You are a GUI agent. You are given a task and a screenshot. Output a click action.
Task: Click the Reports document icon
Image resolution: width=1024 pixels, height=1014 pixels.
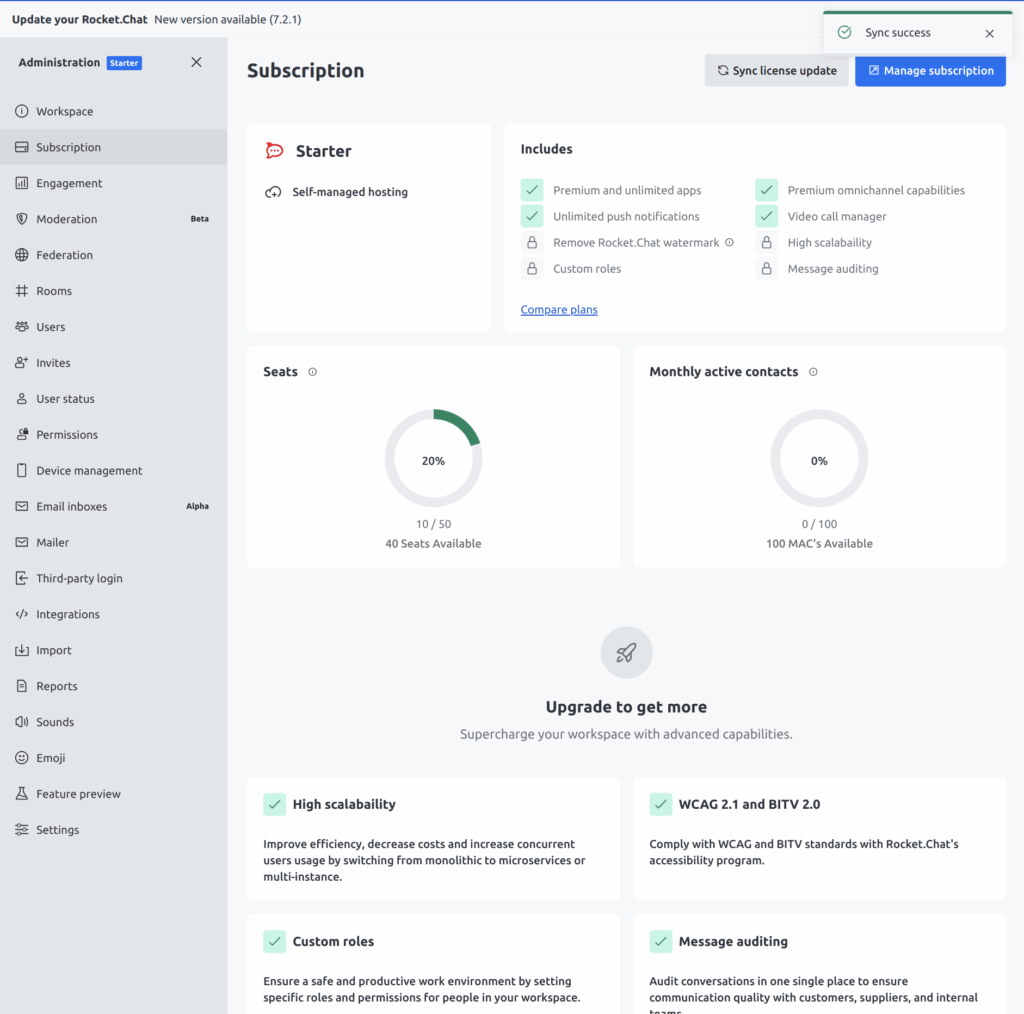tap(22, 686)
